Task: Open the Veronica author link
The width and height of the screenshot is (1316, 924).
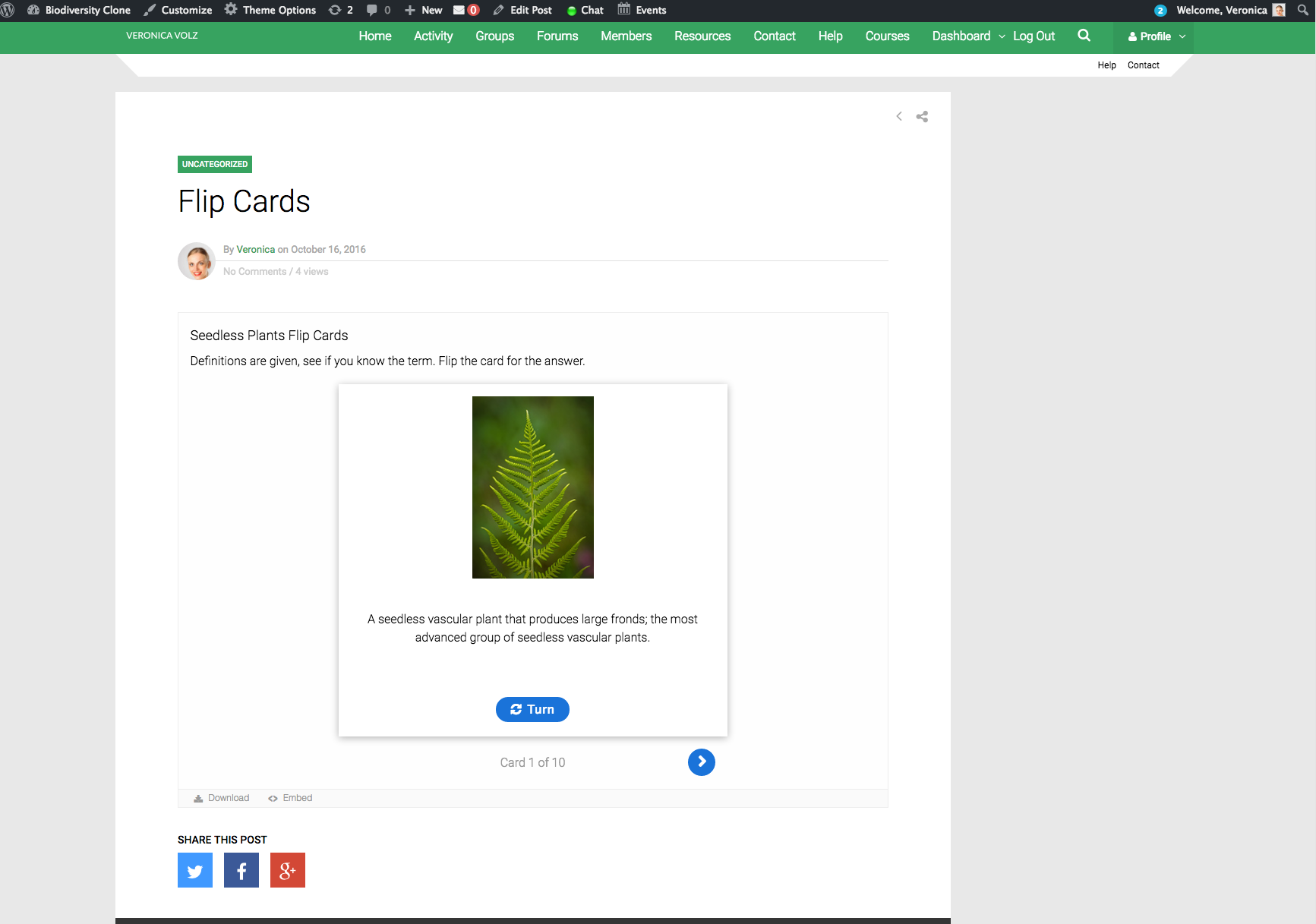Action: pyautogui.click(x=256, y=249)
